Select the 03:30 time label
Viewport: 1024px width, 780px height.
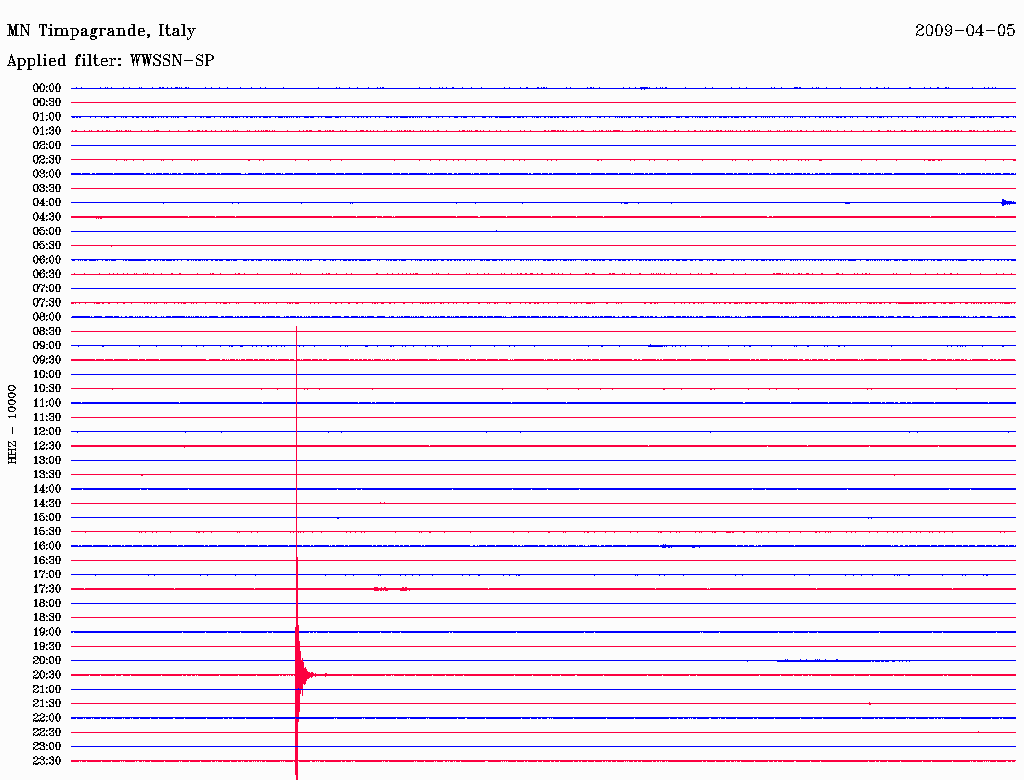tap(47, 188)
